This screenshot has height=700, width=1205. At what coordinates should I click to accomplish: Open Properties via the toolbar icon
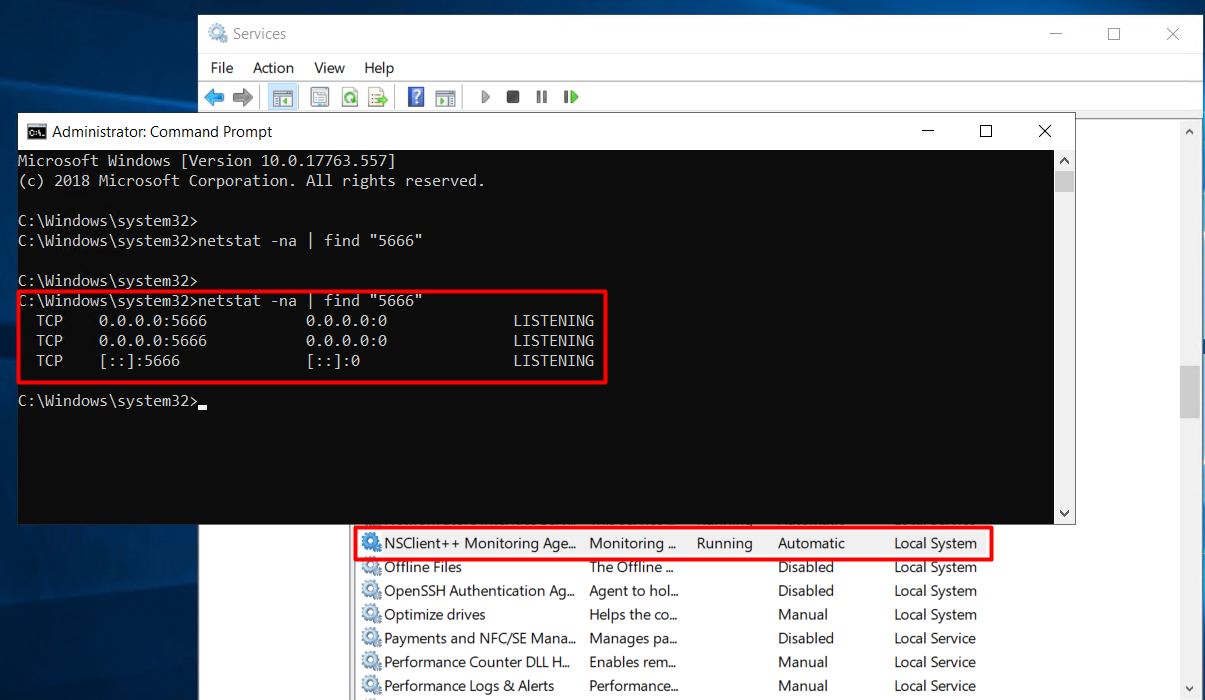tap(319, 97)
